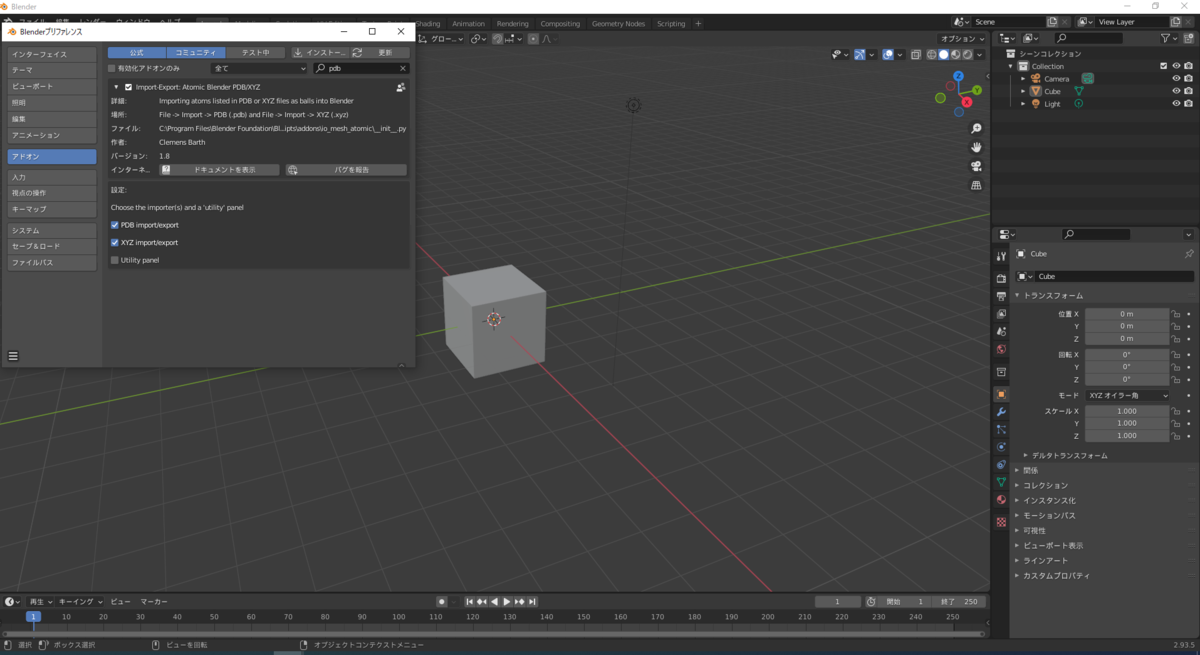Viewport: 1200px width, 655px height.
Task: Open the rotation mode XYZ オイラー角 dropdown
Action: click(1128, 395)
